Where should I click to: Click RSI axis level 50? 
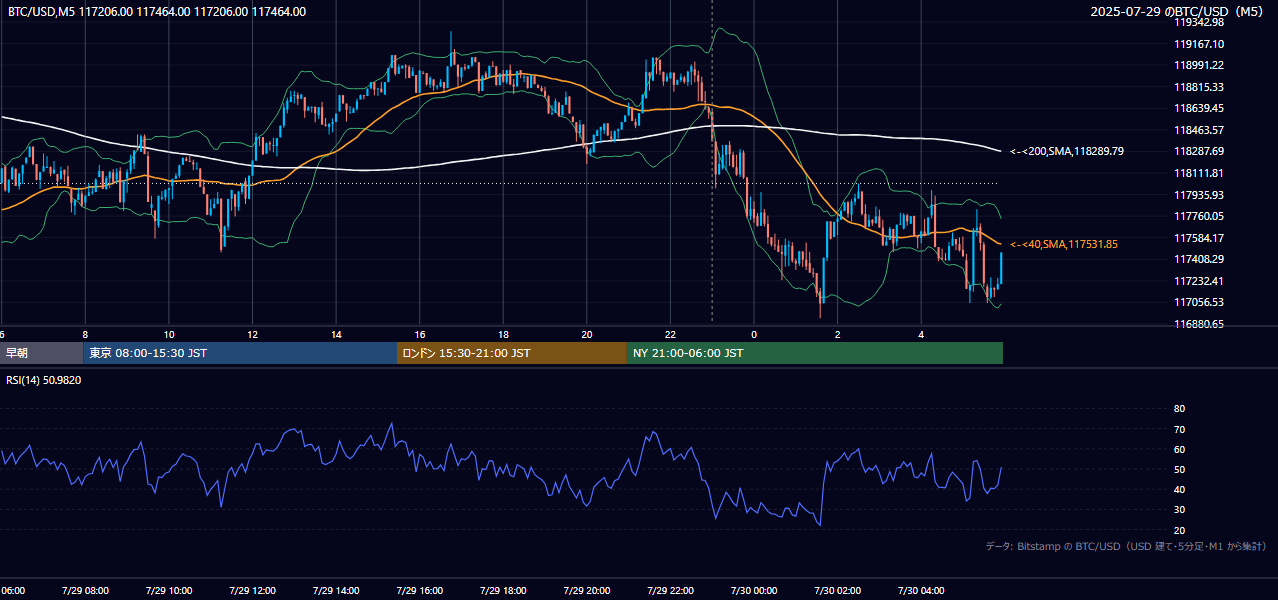(x=1179, y=469)
